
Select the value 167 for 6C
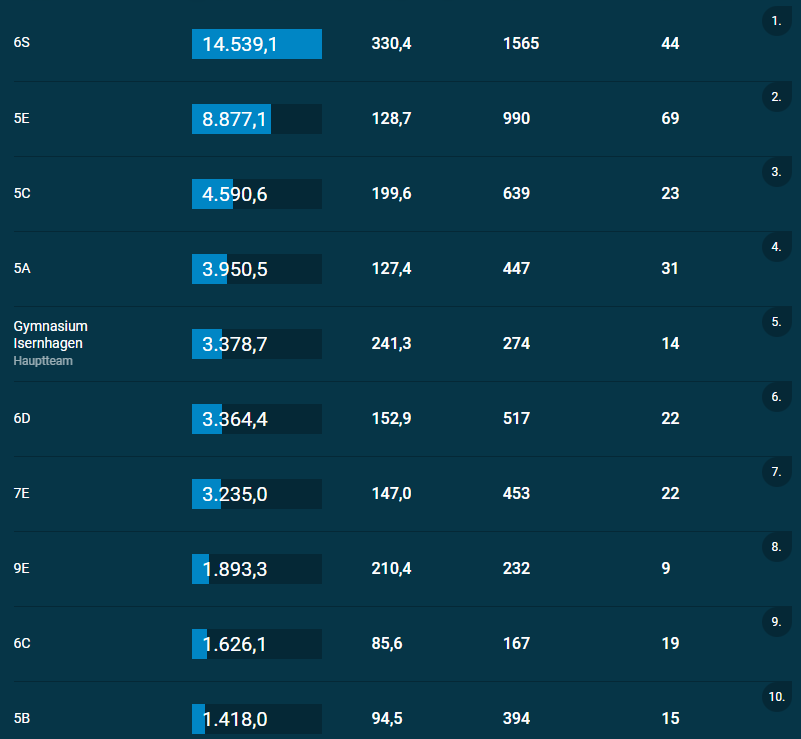click(516, 643)
